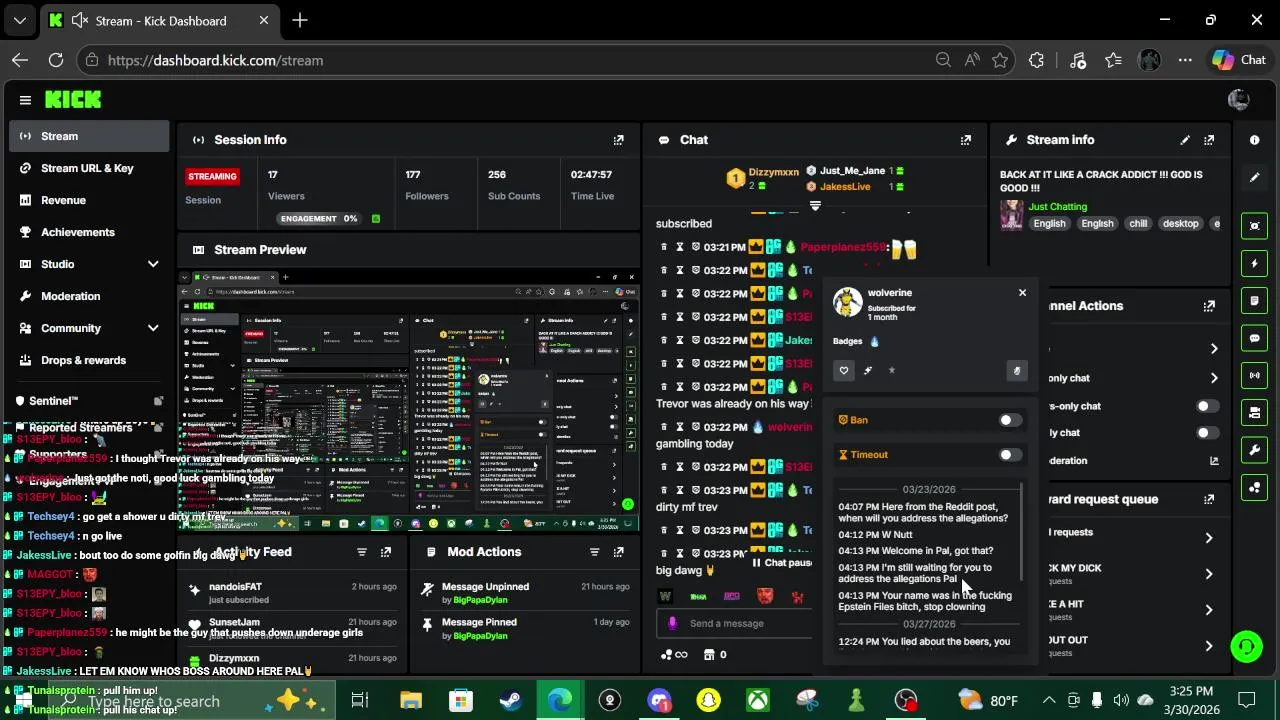Open the Revenue page
1280x720 pixels.
89,200
